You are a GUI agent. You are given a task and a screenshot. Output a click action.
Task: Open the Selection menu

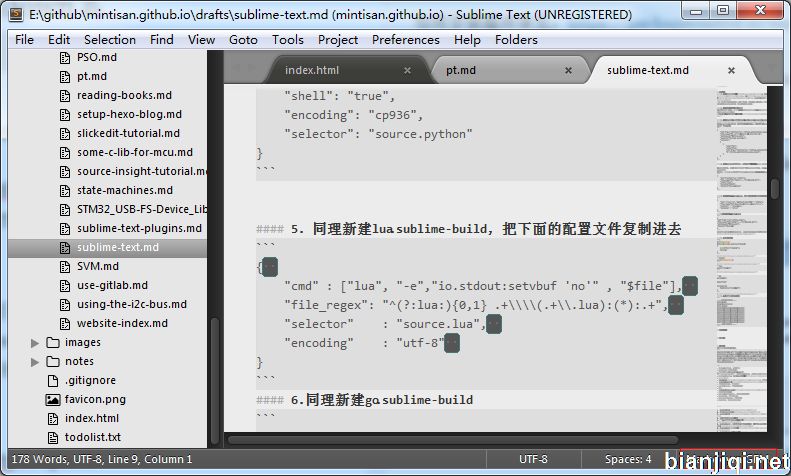[x=110, y=39]
